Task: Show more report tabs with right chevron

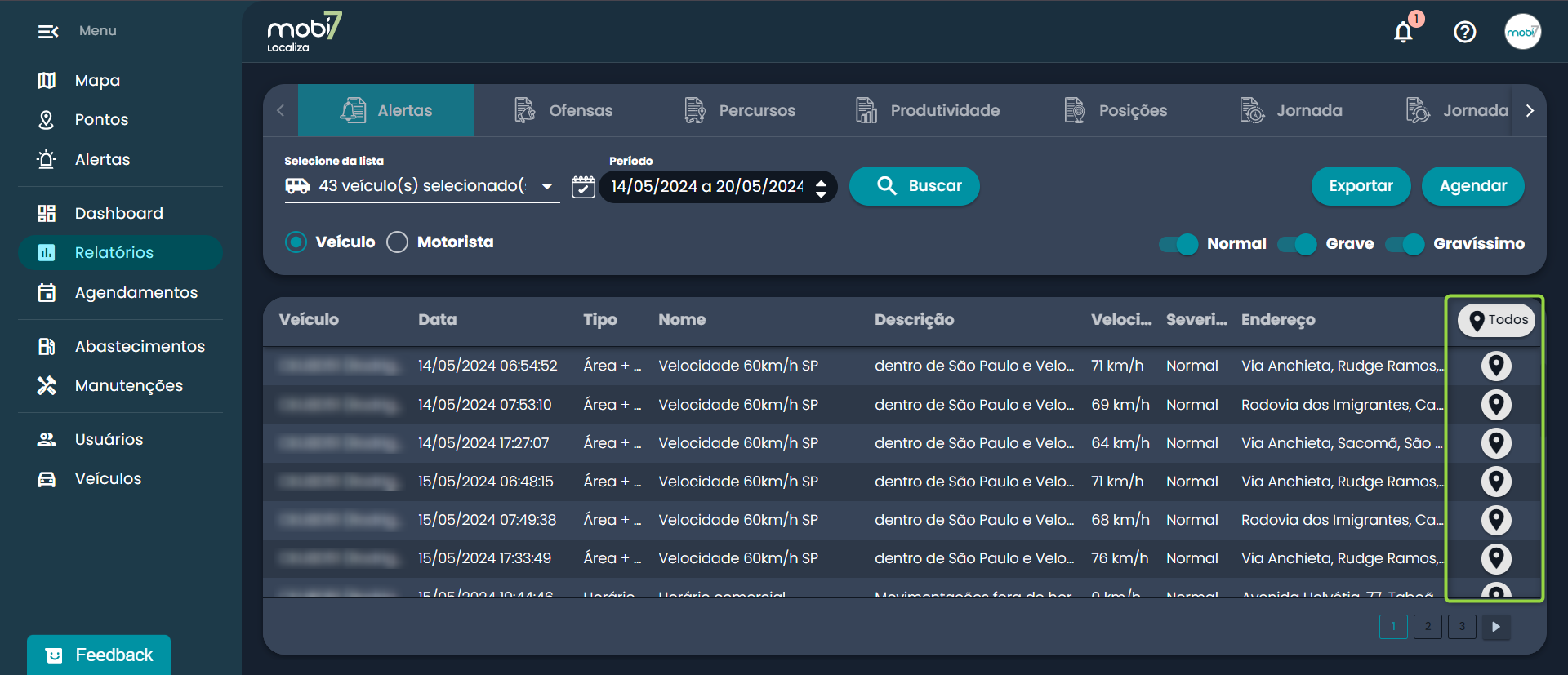Action: (1530, 110)
